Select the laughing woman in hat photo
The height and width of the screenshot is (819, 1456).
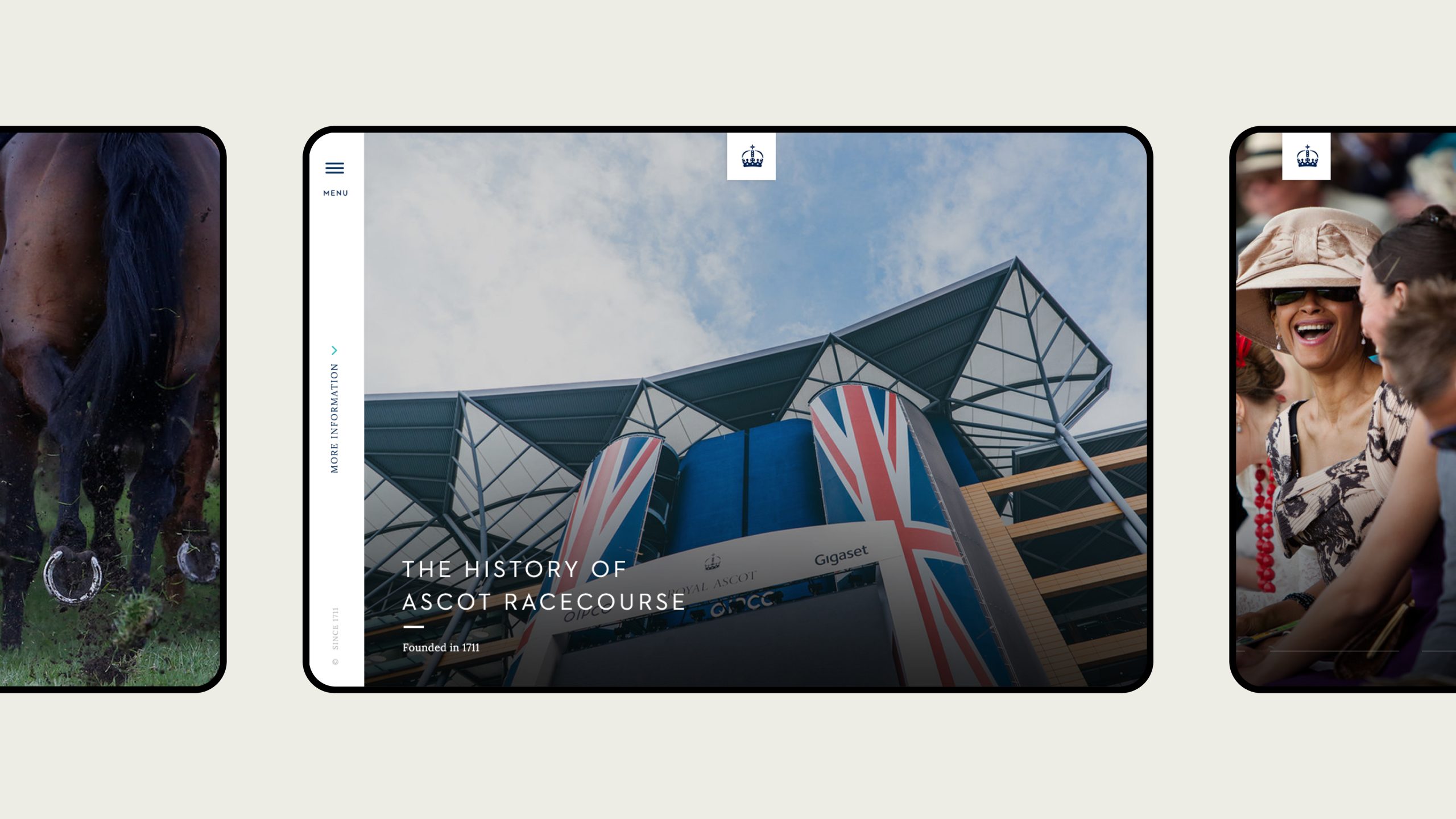pos(1346,409)
